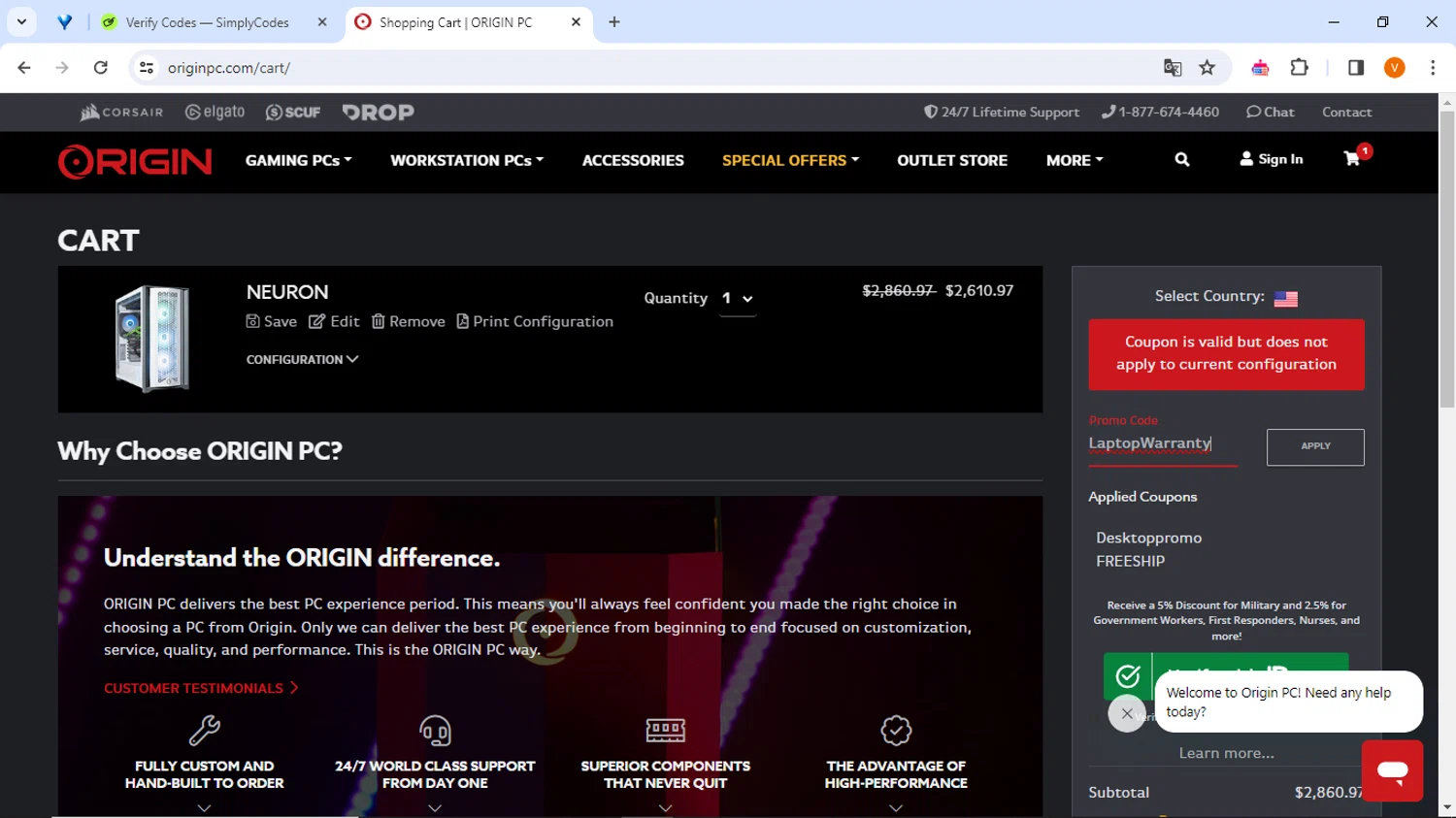
Task: Open the DROP brand link
Action: 379,113
